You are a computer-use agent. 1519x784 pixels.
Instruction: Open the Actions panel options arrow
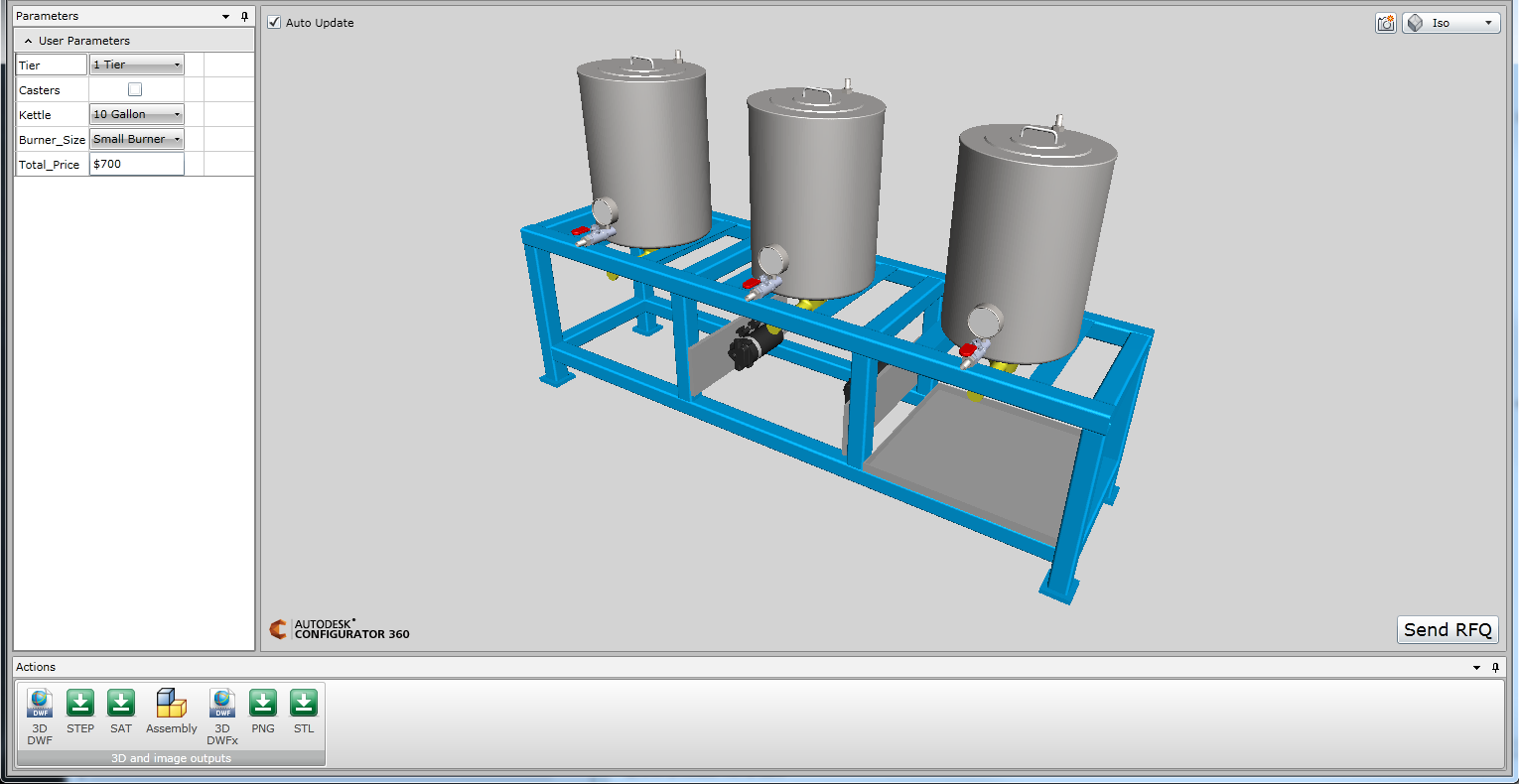tap(1476, 667)
